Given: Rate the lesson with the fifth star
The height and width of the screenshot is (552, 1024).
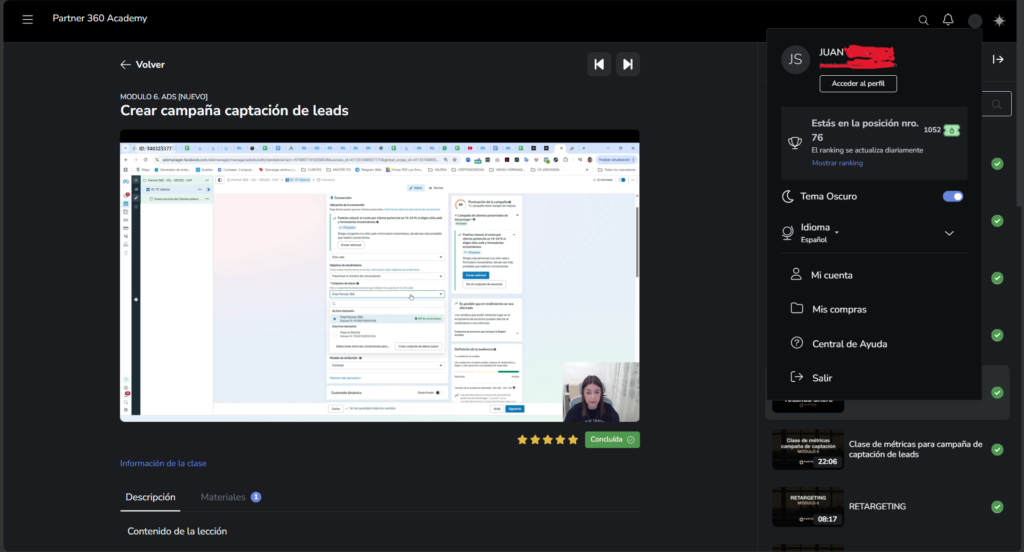Looking at the screenshot, I should [x=573, y=440].
